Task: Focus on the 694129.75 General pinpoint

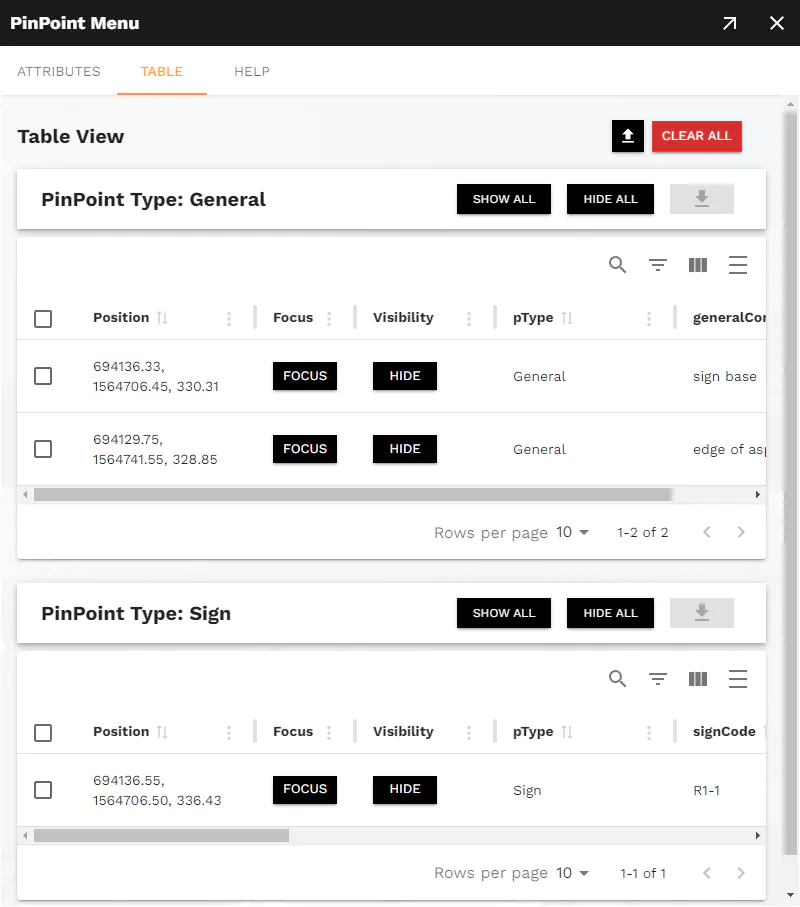Action: (305, 449)
